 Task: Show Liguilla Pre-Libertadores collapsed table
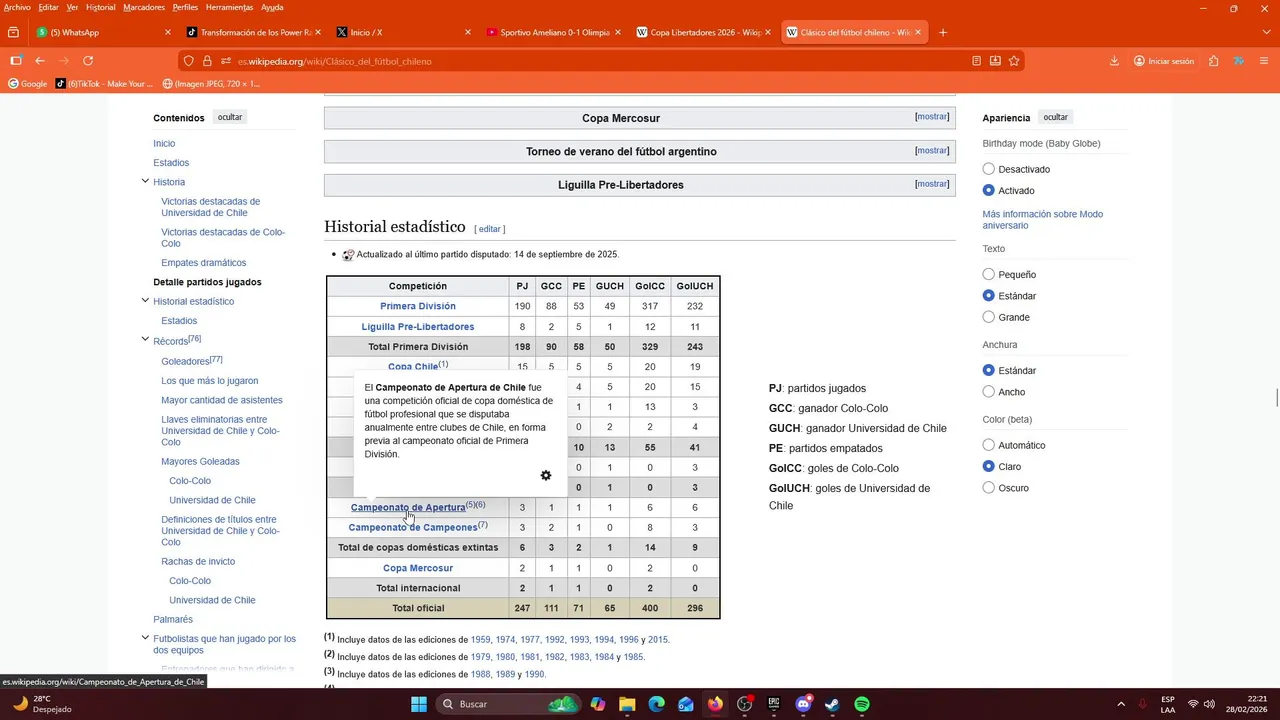[x=932, y=183]
